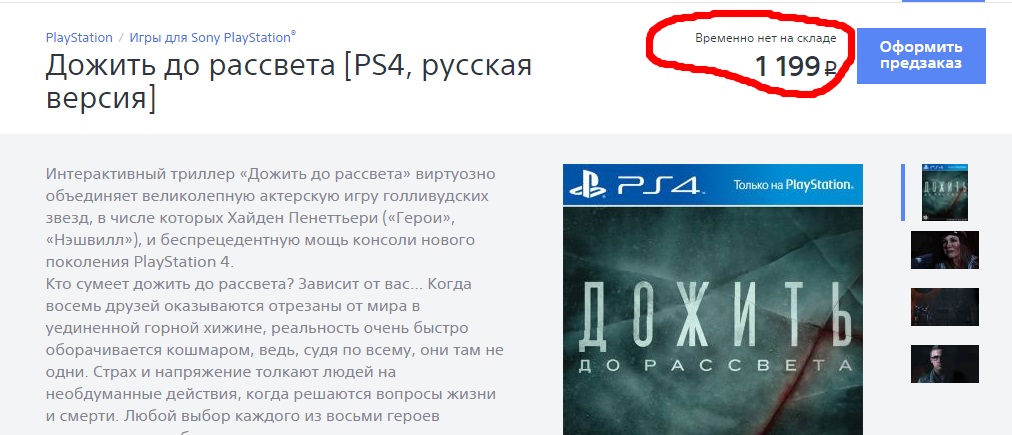Click the Только на PlayStation label
The width and height of the screenshot is (1012, 435).
tap(792, 185)
